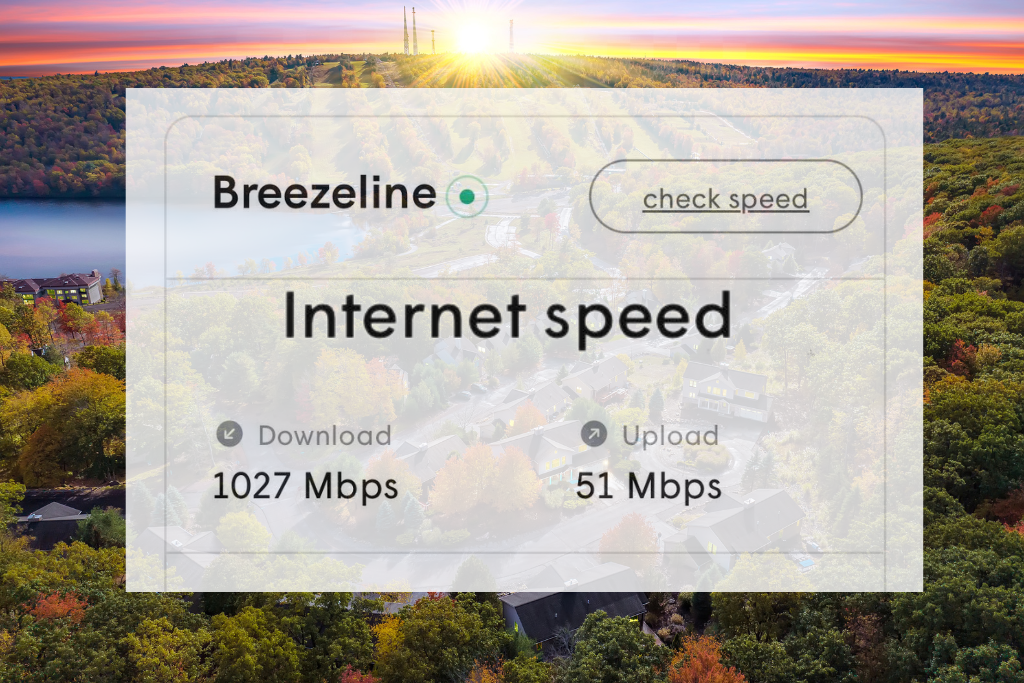Screen dimensions: 1024x683
Task: Select the Upload label text
Action: pos(670,436)
